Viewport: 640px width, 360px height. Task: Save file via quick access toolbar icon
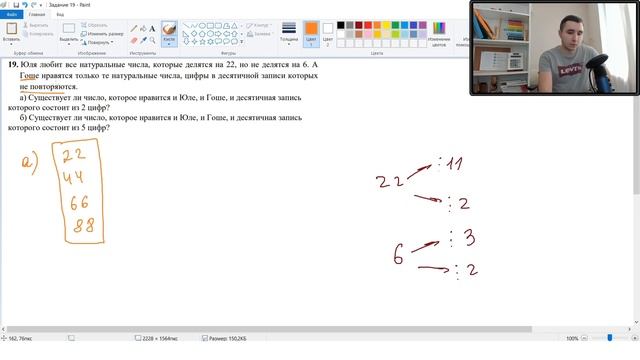tap(16, 5)
